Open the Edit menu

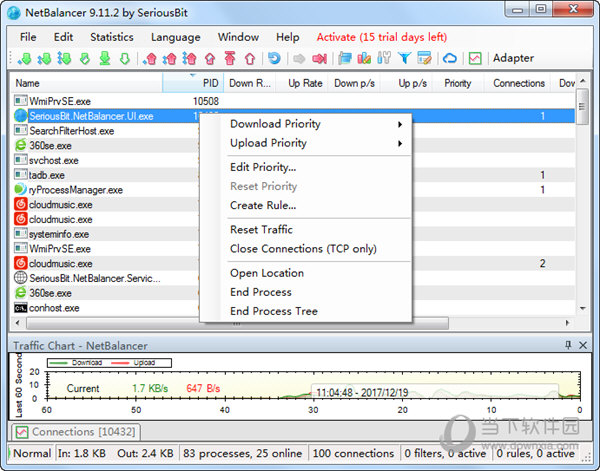pyautogui.click(x=63, y=37)
